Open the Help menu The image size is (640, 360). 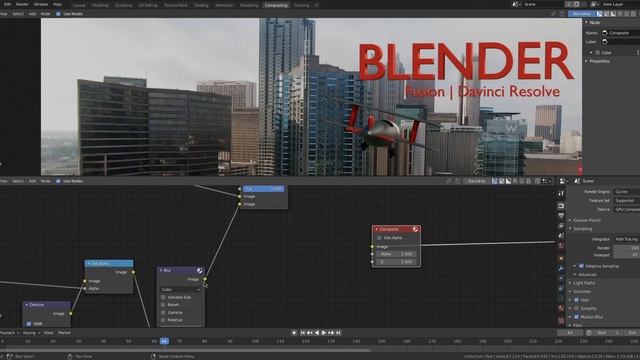(57, 4)
